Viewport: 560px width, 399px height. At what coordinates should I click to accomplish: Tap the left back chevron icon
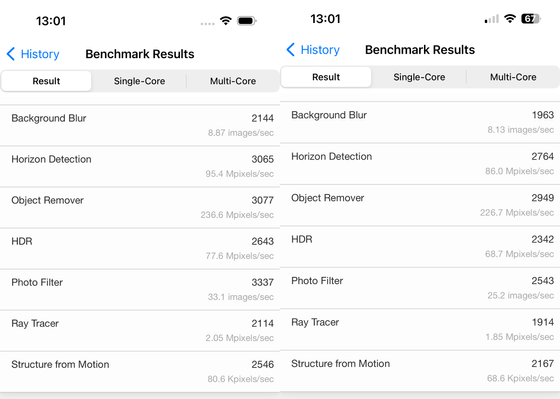(x=11, y=54)
